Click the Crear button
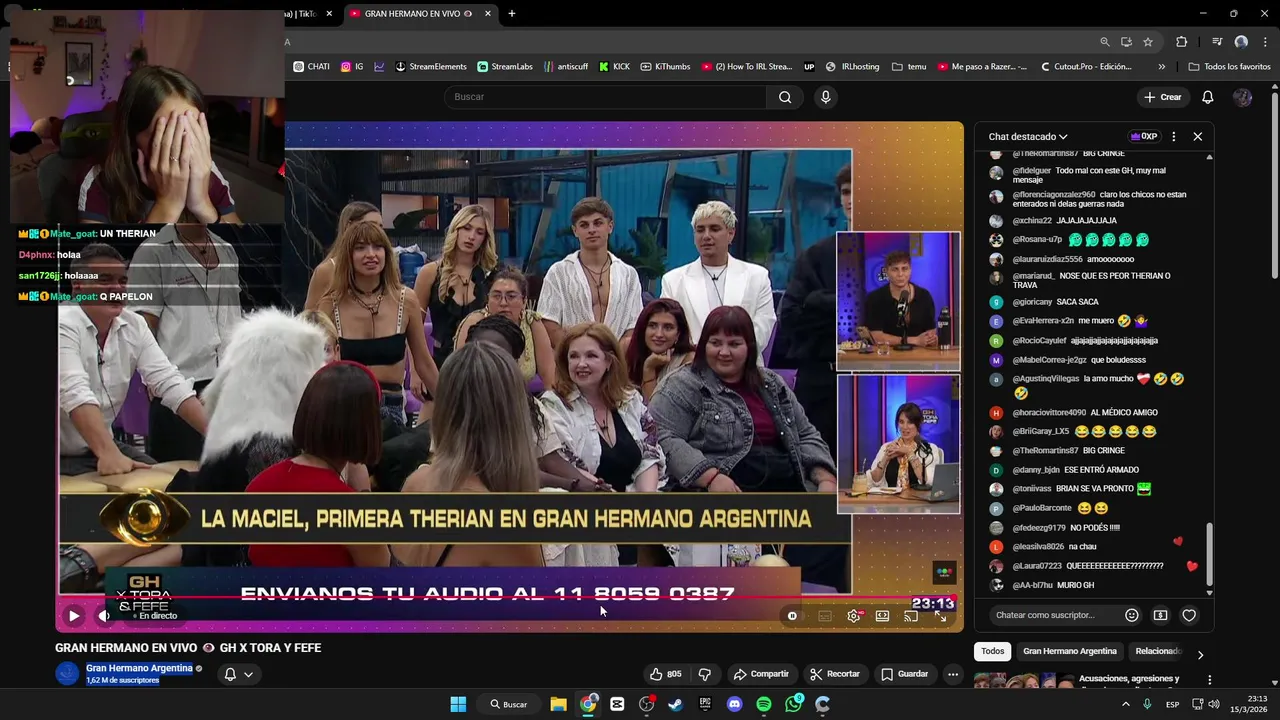This screenshot has height=720, width=1280. 1163,97
